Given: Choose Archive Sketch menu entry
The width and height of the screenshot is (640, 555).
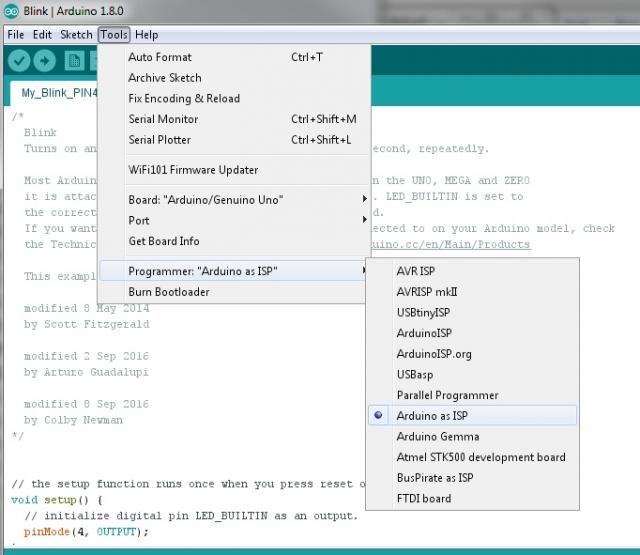Looking at the screenshot, I should click(235, 78).
